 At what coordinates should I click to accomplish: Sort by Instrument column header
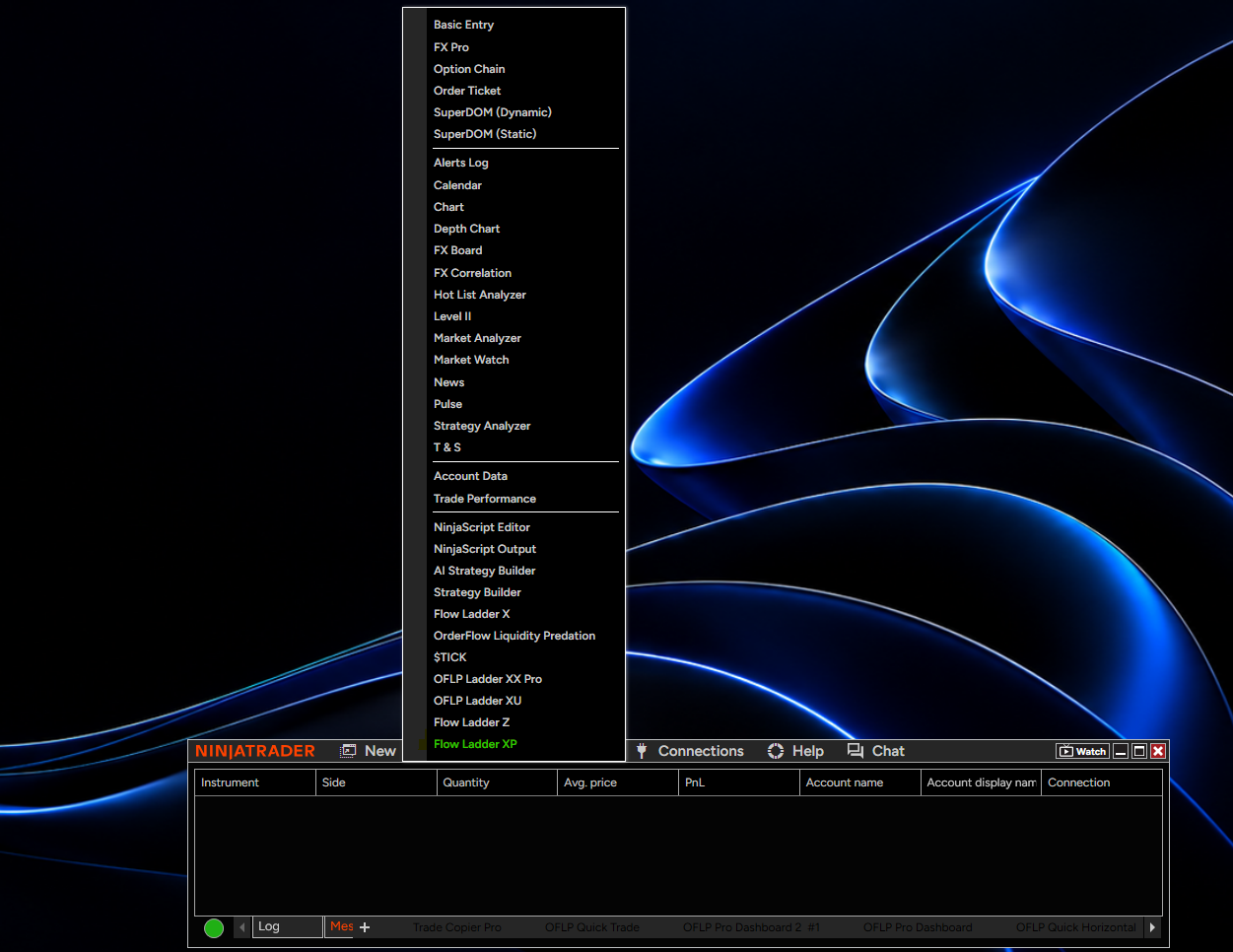point(254,782)
